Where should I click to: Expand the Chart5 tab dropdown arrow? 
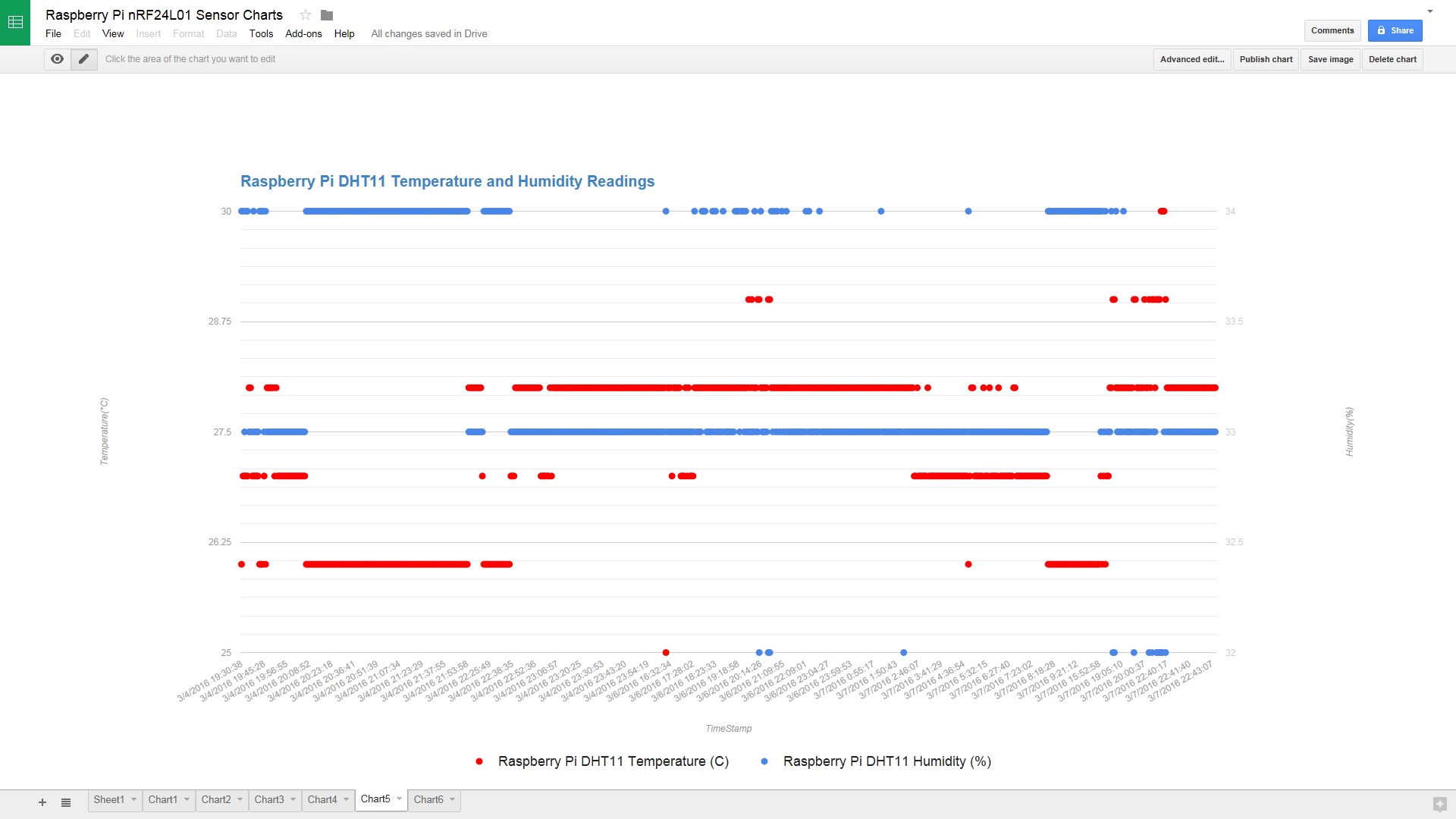399,799
